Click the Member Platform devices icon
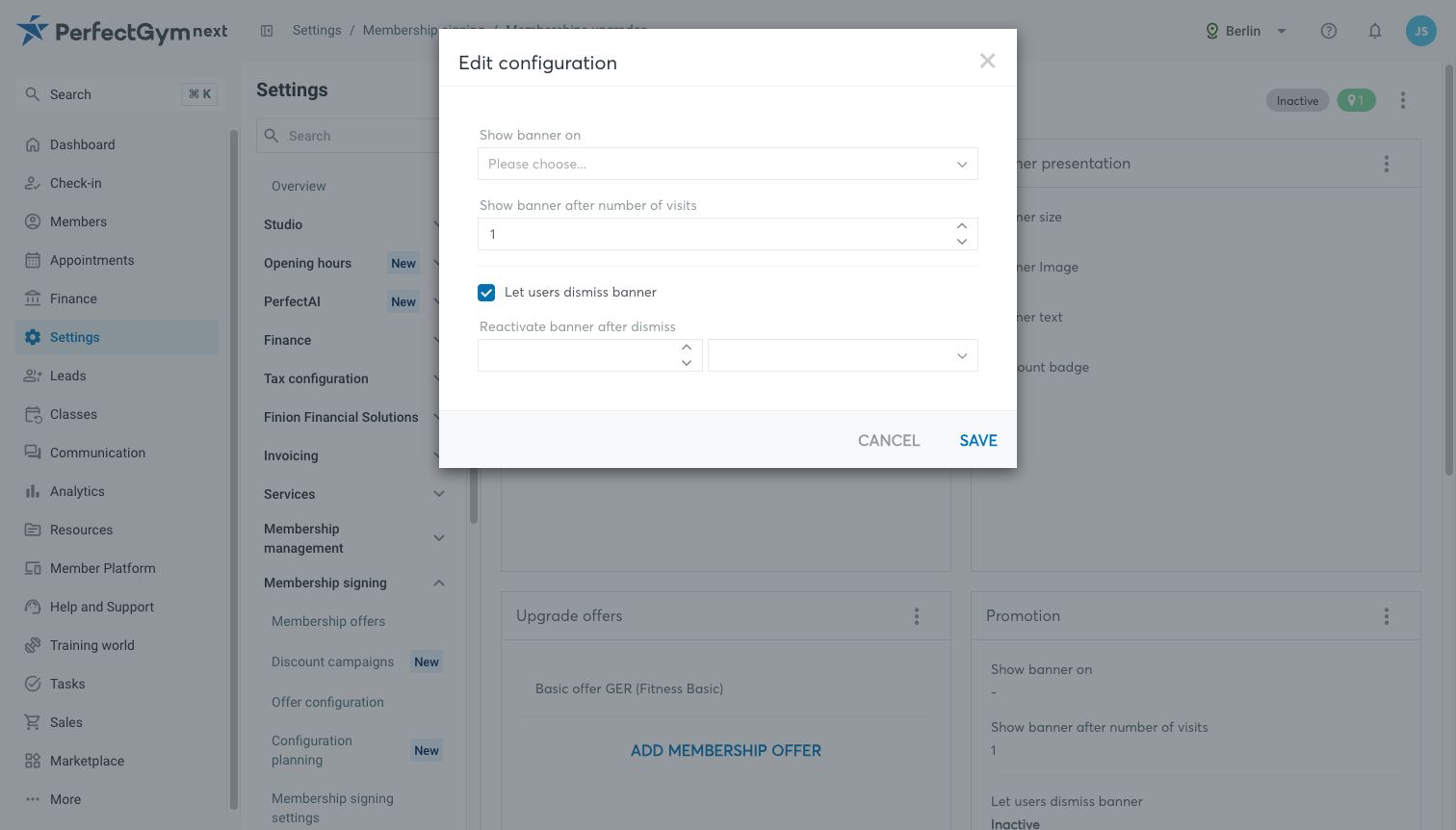This screenshot has width=1456, height=830. pyautogui.click(x=33, y=568)
